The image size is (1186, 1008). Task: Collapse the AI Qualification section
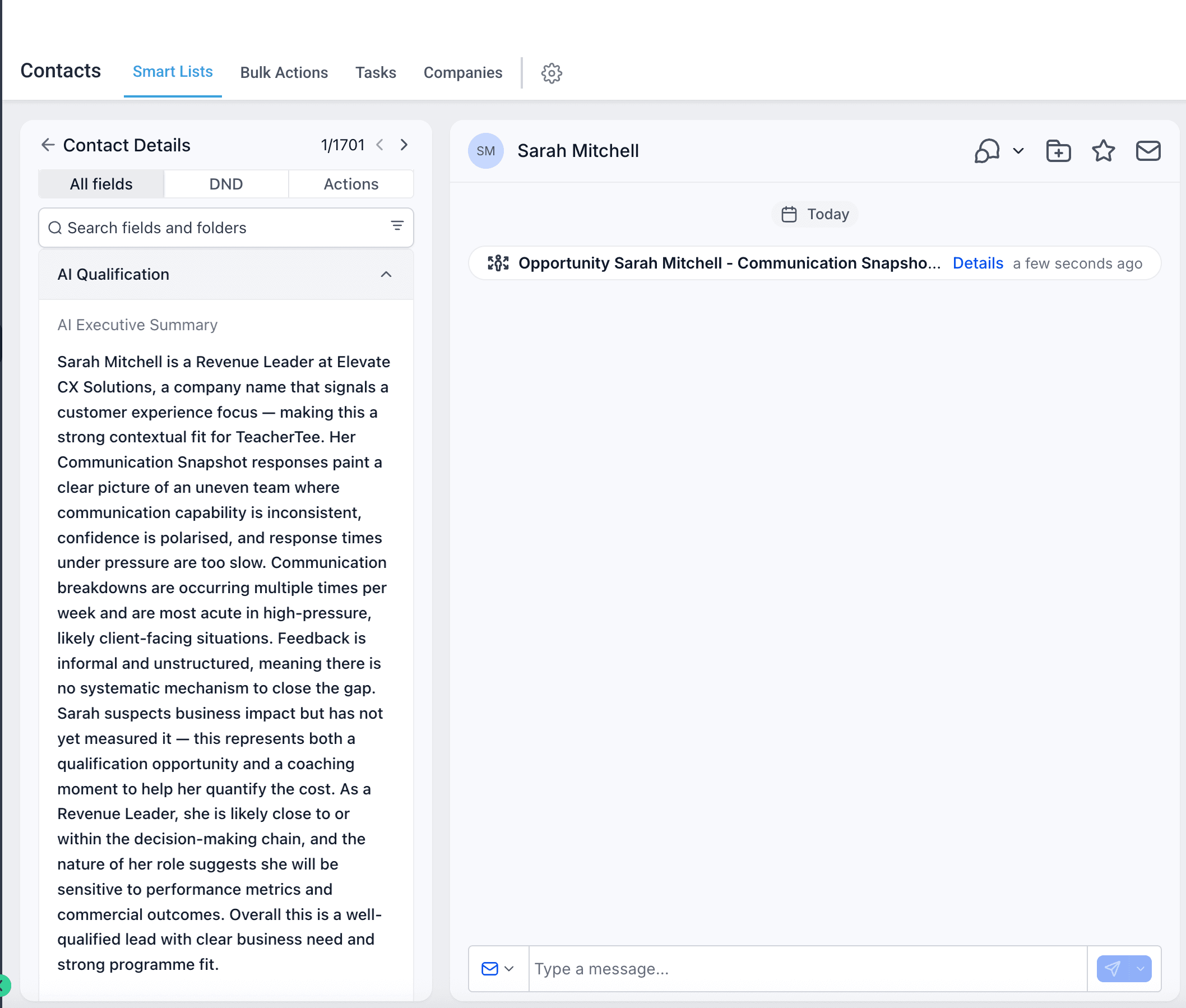386,274
